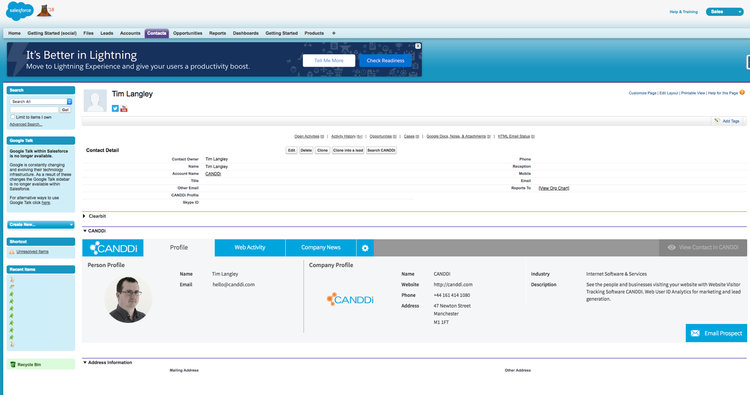Click the sidebar search text field
Image resolution: width=750 pixels, height=395 pixels.
tap(34, 110)
